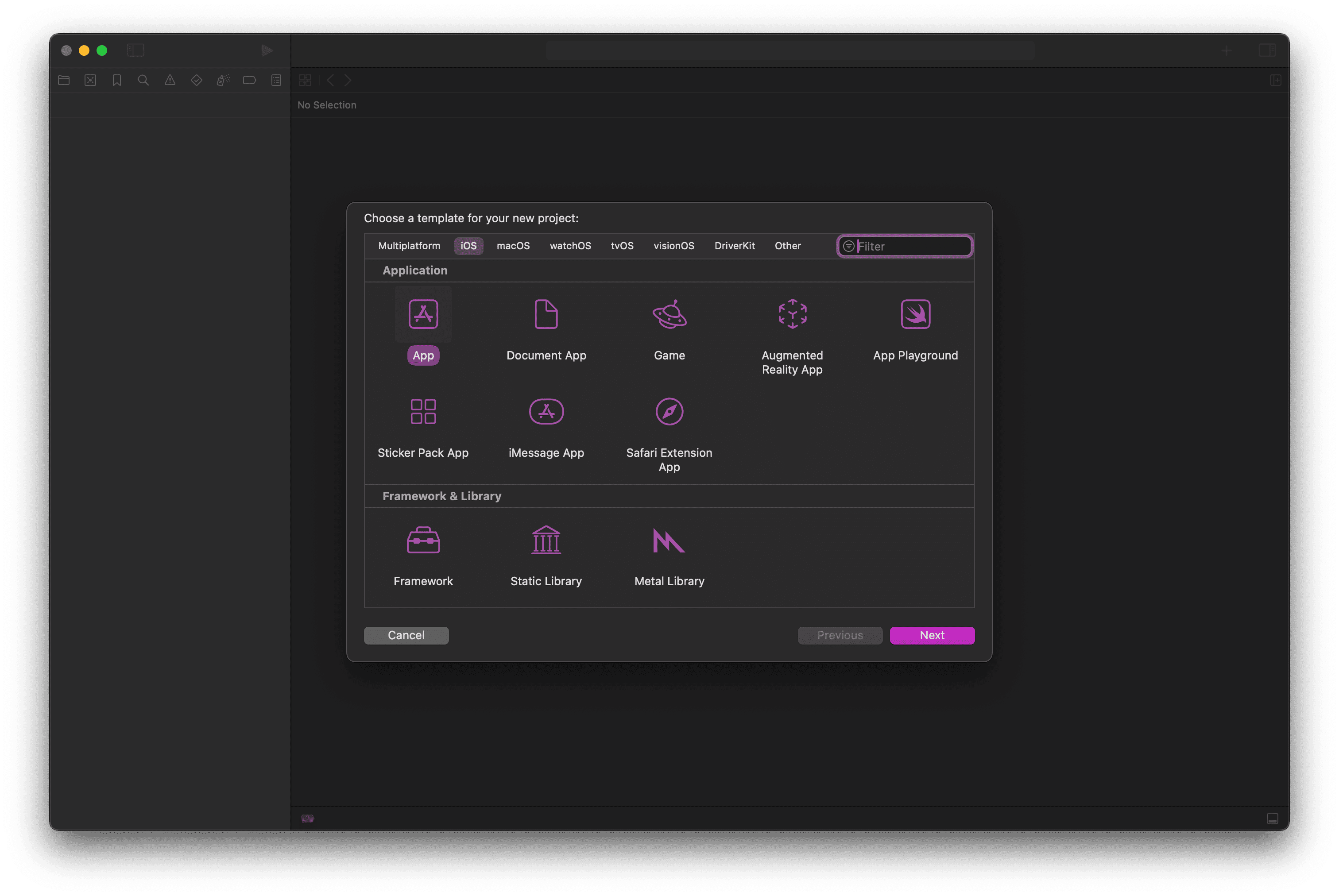The image size is (1339, 896).
Task: Open the related items grid icon
Action: 305,81
